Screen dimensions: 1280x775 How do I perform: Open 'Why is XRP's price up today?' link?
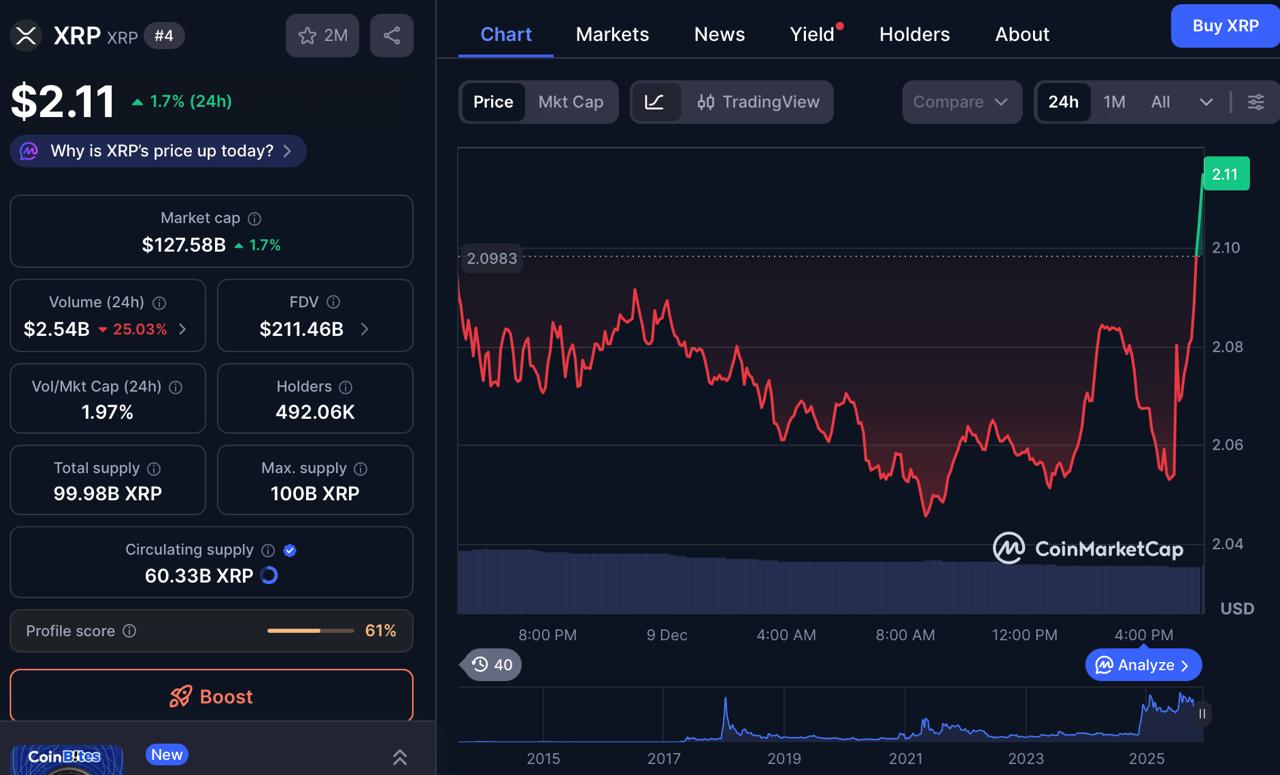pos(157,151)
